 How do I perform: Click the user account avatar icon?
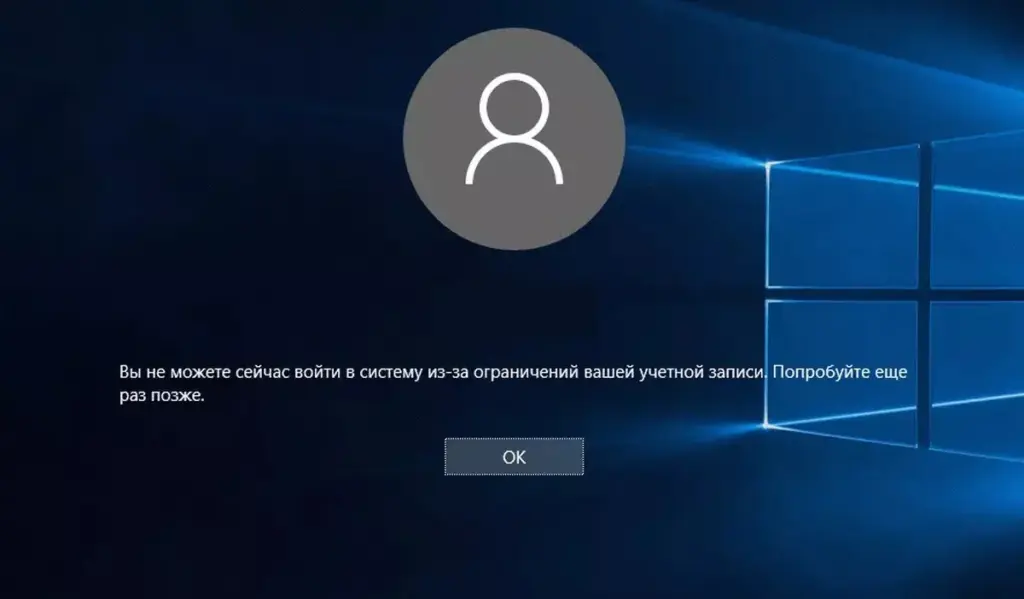514,138
